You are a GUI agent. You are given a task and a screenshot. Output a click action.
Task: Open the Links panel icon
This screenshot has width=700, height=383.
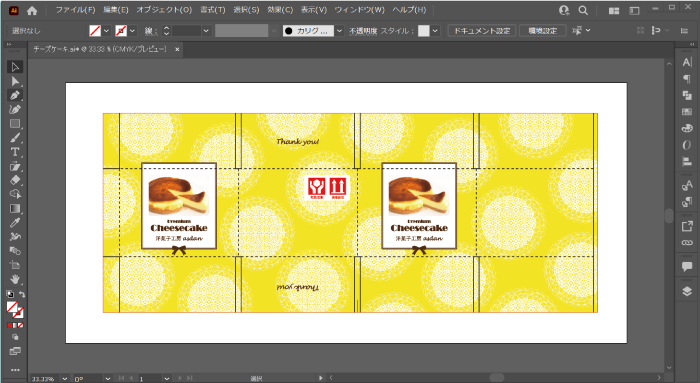point(687,243)
